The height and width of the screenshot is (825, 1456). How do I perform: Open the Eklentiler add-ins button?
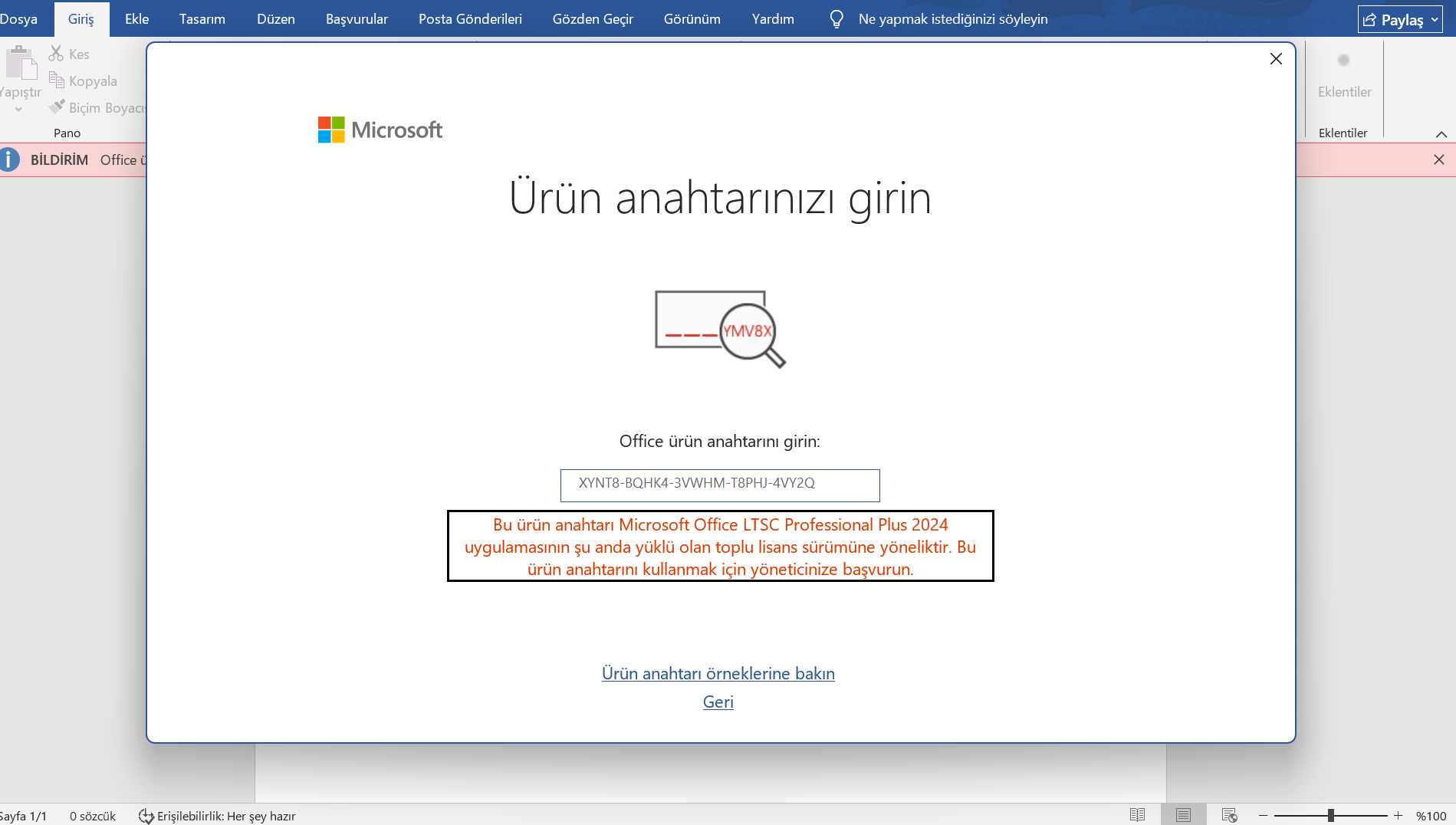(x=1344, y=75)
